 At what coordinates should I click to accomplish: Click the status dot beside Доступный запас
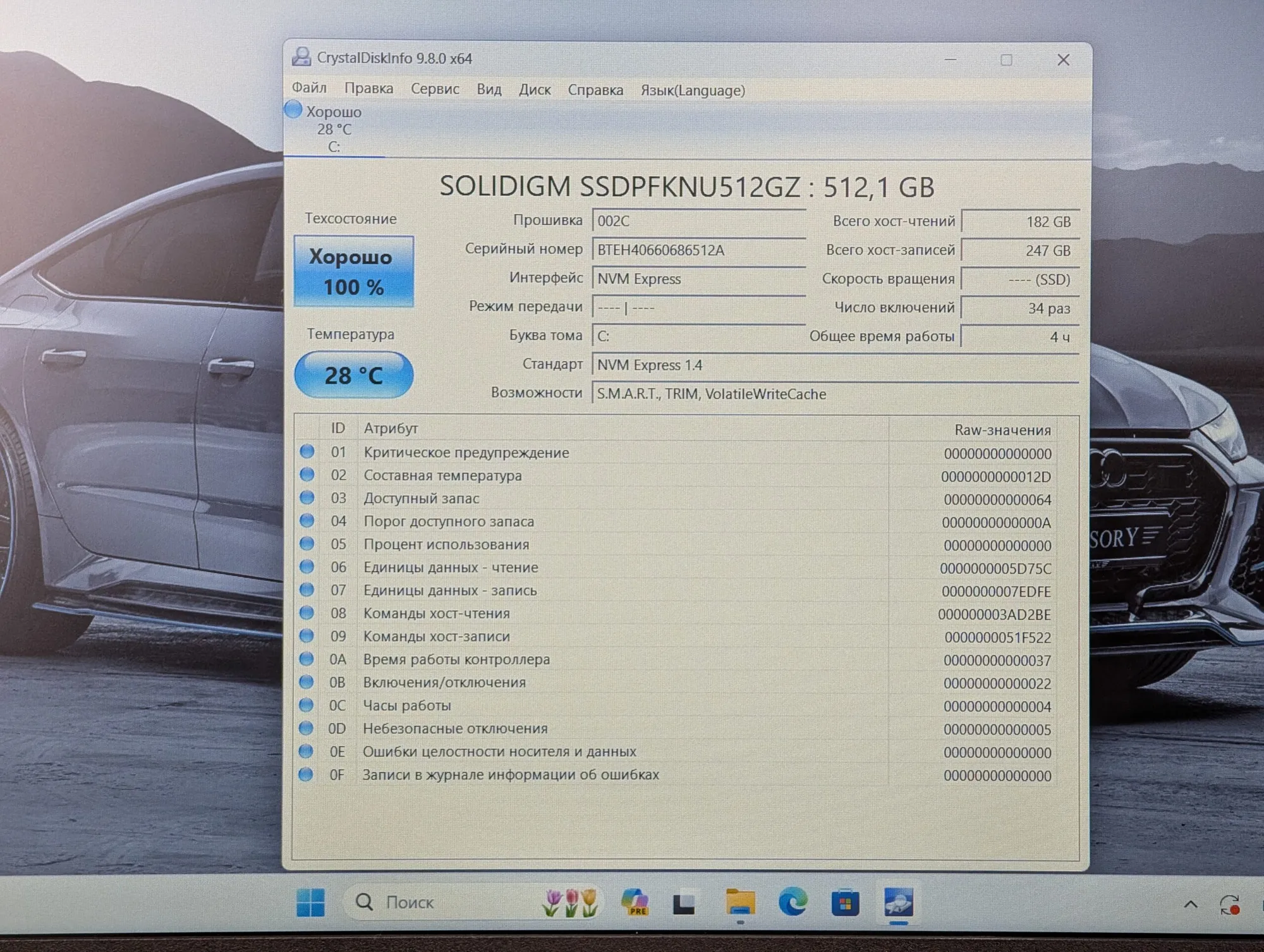[307, 497]
